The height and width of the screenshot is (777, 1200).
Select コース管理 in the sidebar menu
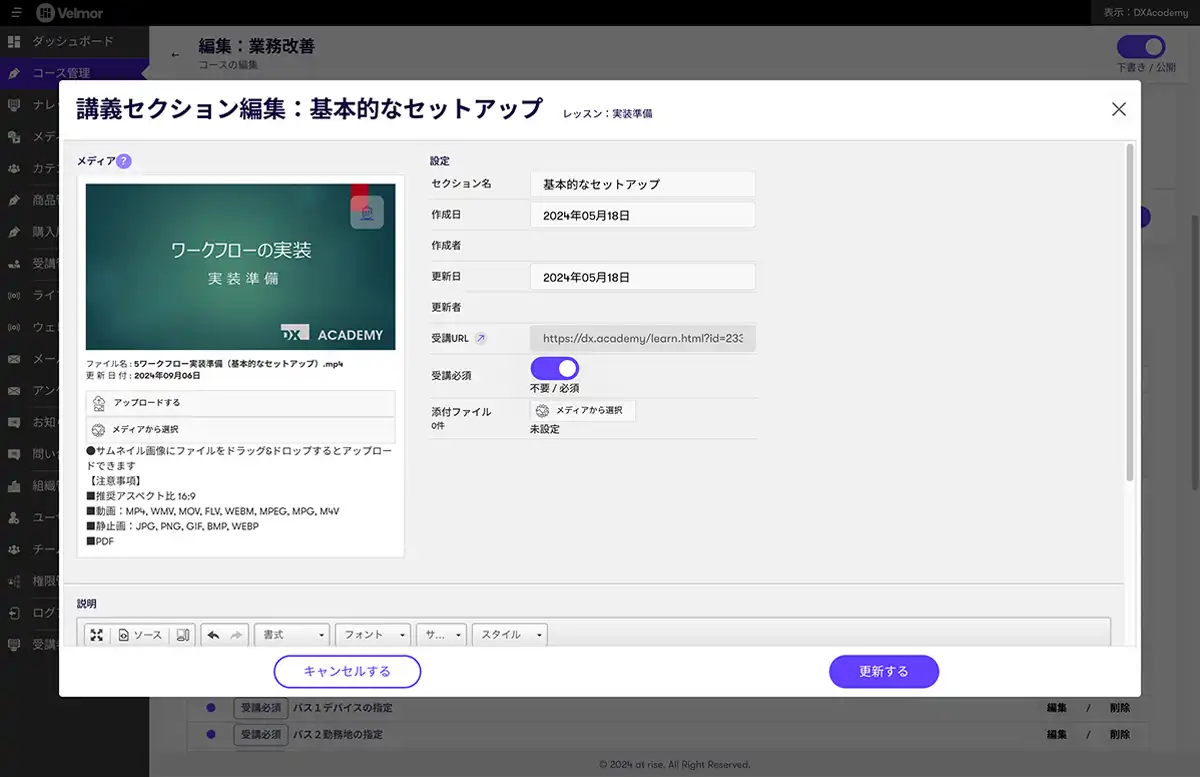pos(61,73)
